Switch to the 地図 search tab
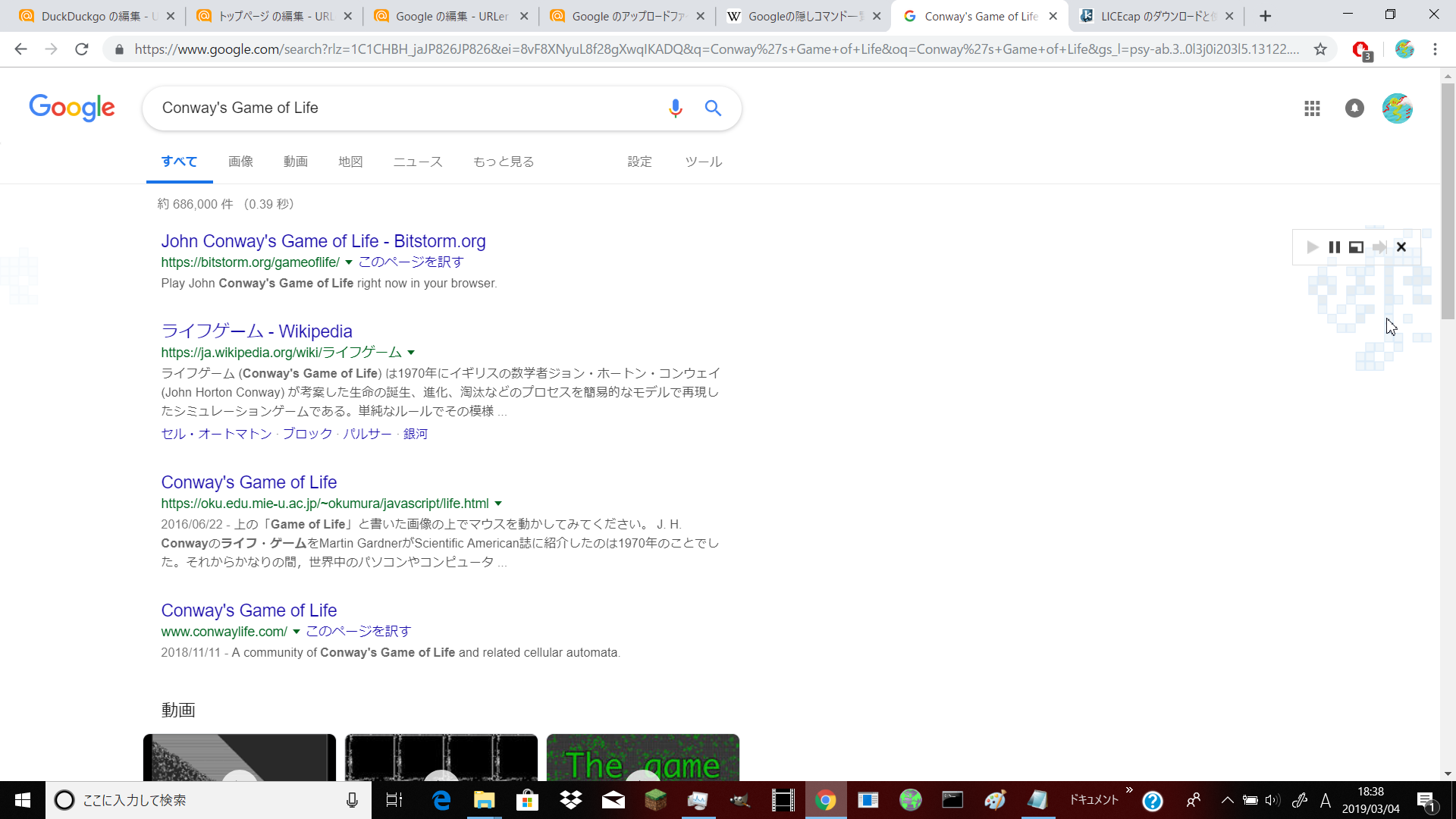Viewport: 1456px width, 819px height. click(350, 162)
